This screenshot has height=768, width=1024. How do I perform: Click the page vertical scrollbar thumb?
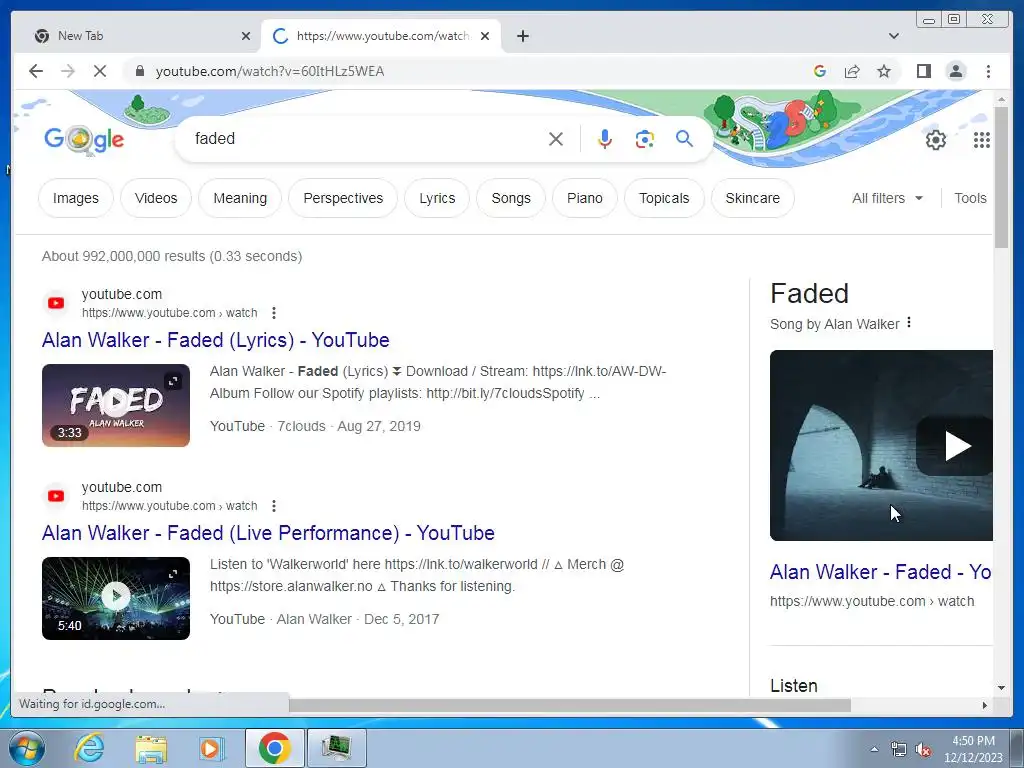click(1001, 176)
